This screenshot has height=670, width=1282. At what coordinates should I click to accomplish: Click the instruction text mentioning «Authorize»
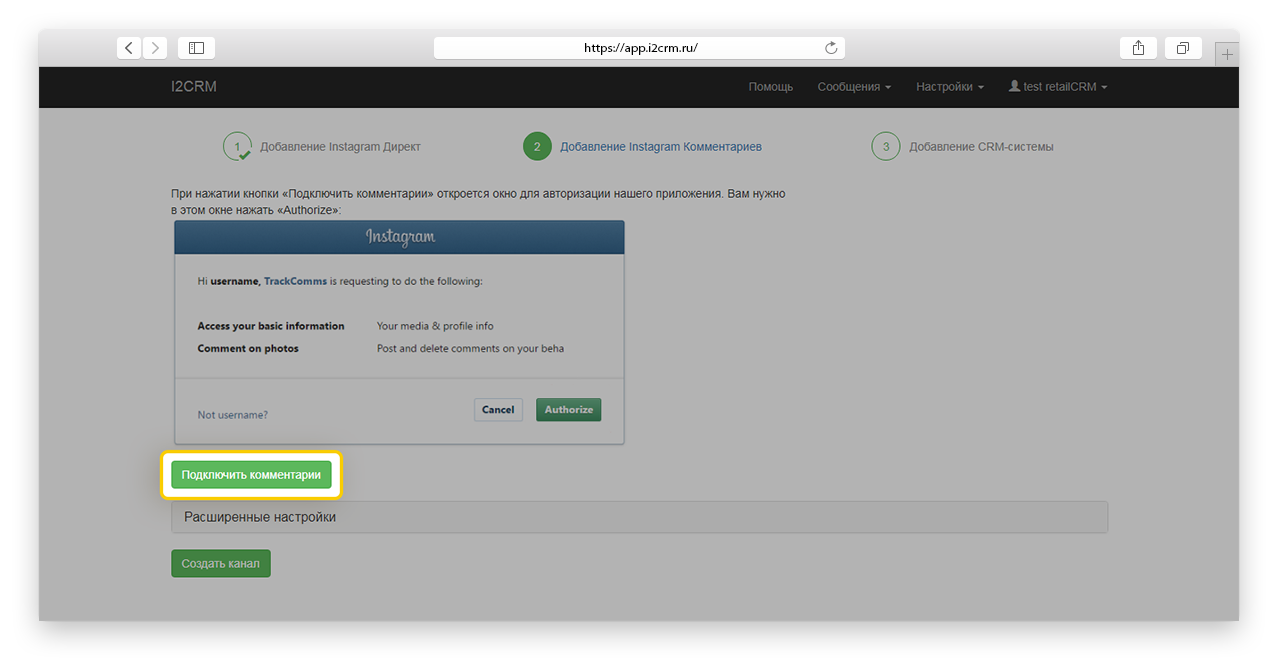point(478,202)
